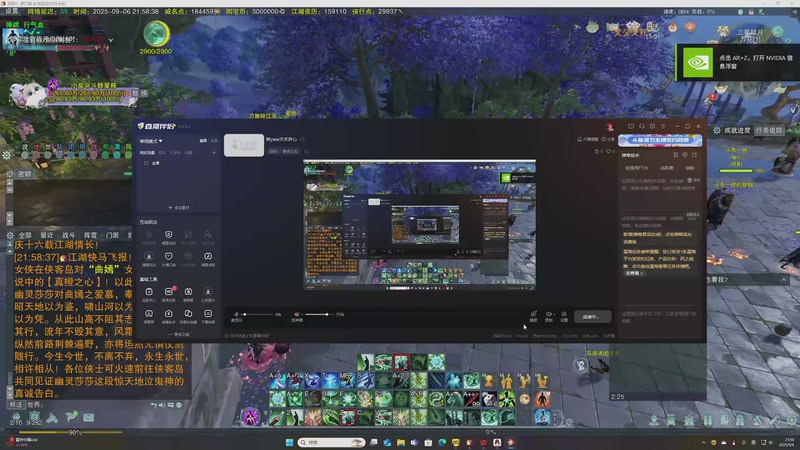Click the 去查看 go view button
Image resolution: width=800 pixels, height=450 pixels.
click(634, 273)
